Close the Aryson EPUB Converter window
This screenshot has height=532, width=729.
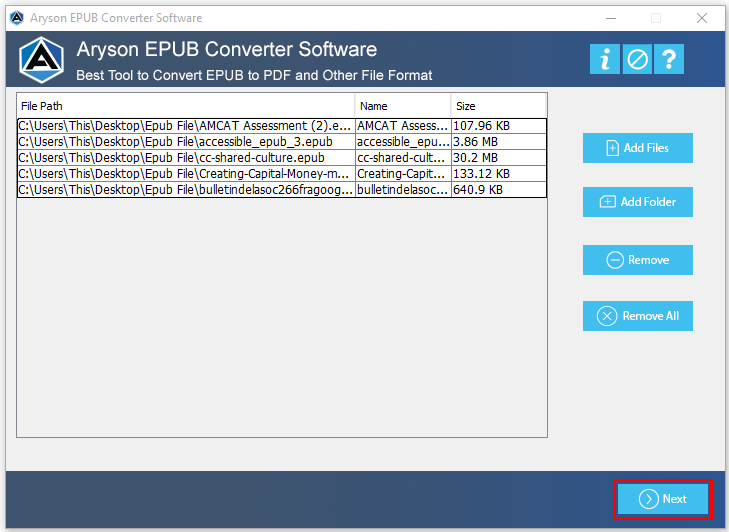coord(702,18)
